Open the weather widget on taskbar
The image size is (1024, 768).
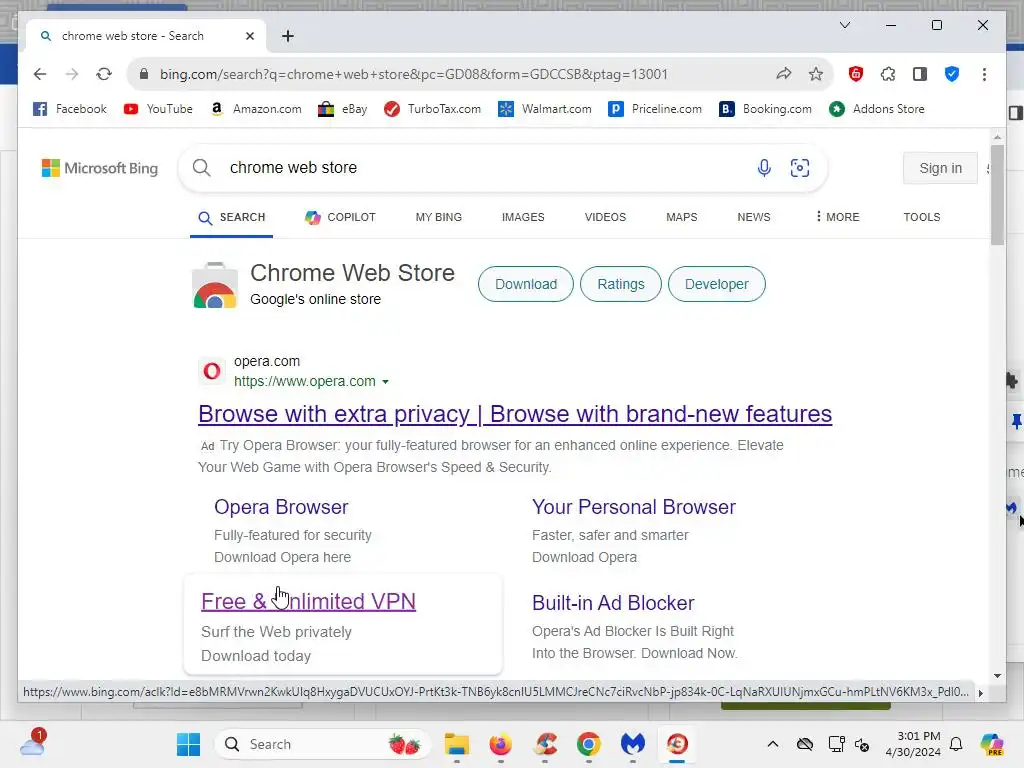tap(32, 743)
